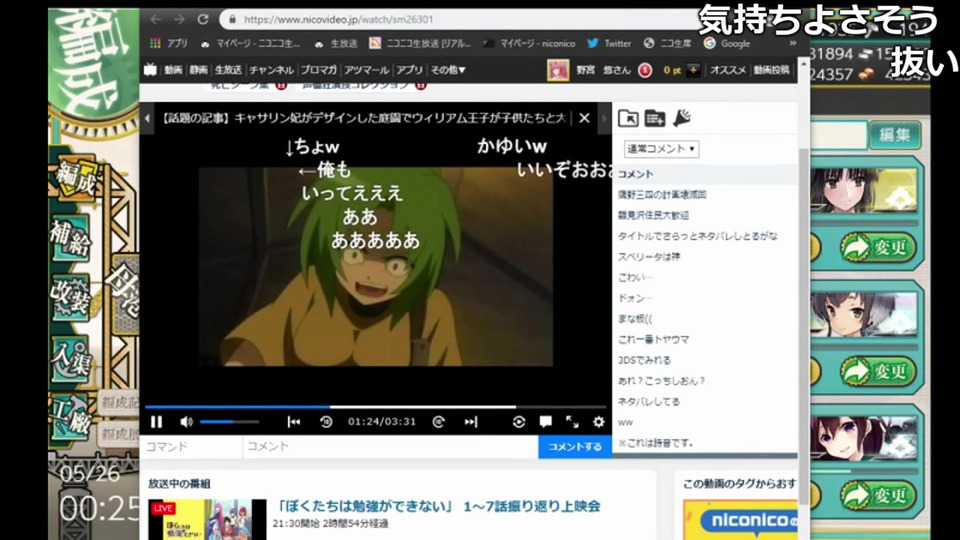Toggle comment display on video
Image resolution: width=960 pixels, height=540 pixels.
coord(546,422)
